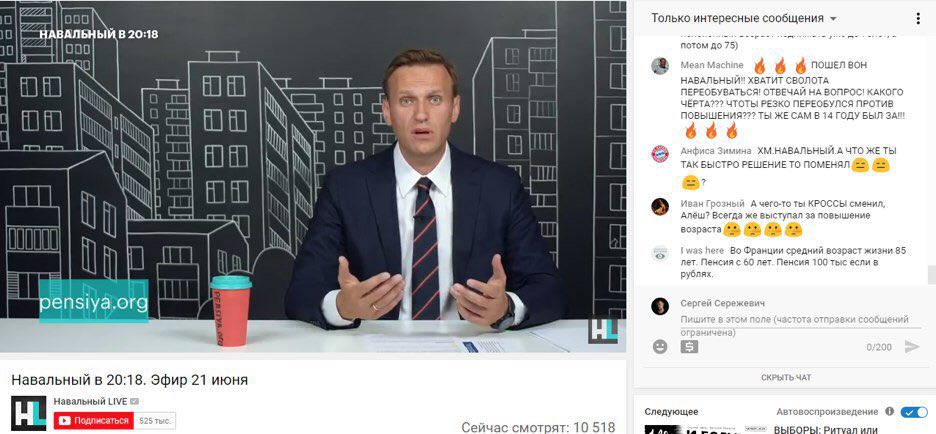The height and width of the screenshot is (434, 936).
Task: Click the chat scrollbar handle
Action: [931, 275]
